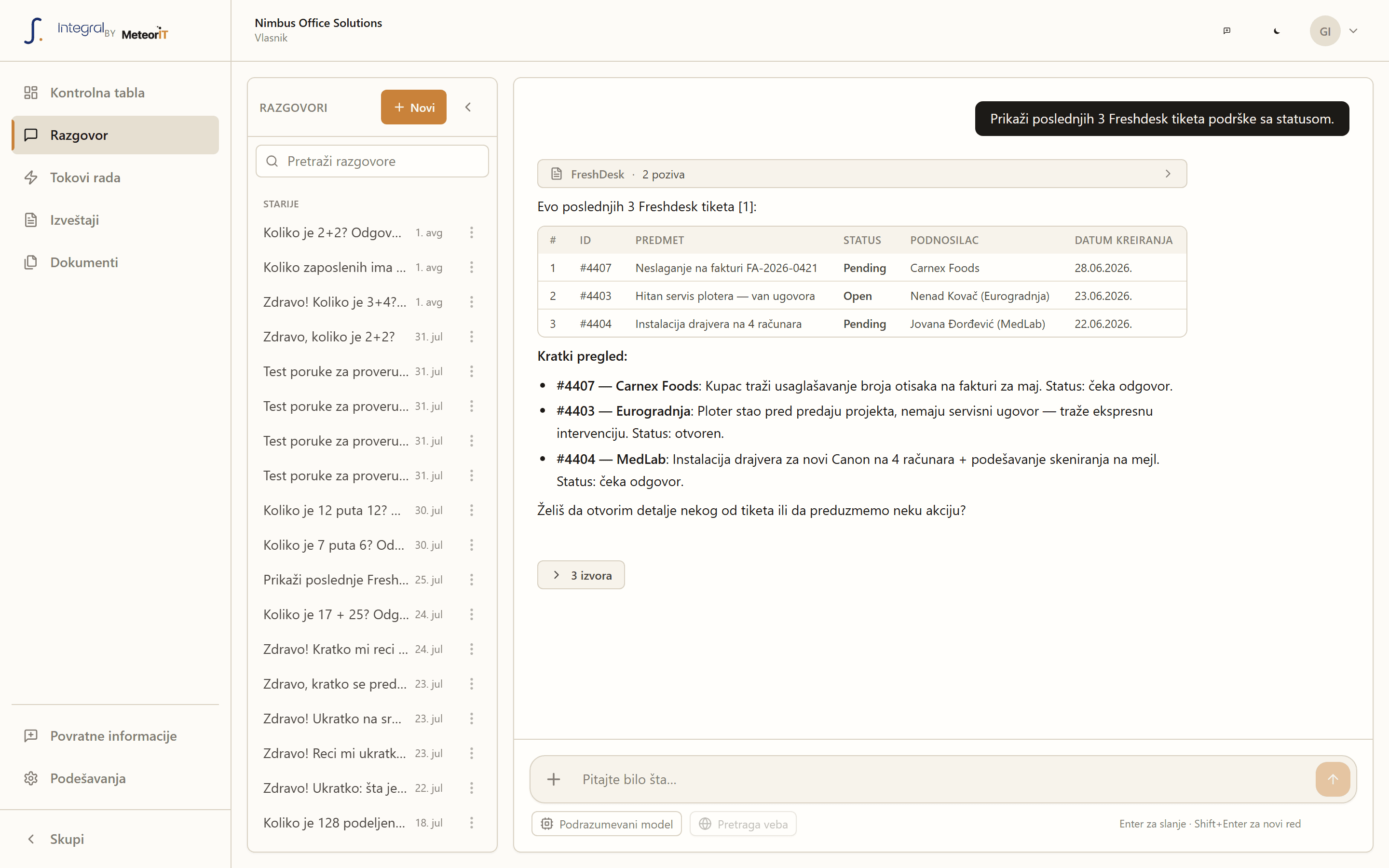This screenshot has height=868, width=1389.
Task: Open Podešavanja settings
Action: (115, 778)
